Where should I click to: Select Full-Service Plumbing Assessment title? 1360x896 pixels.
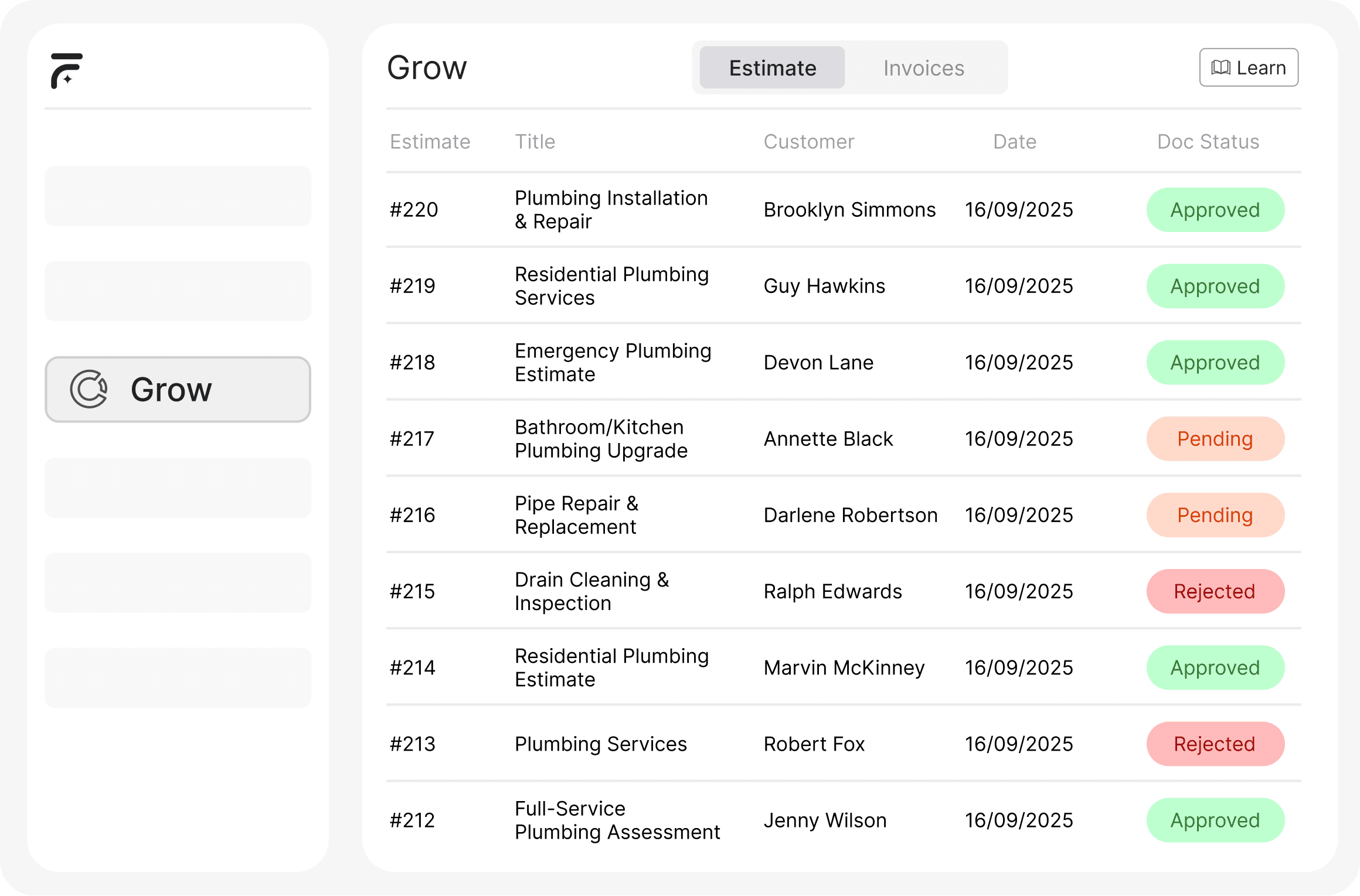pyautogui.click(x=617, y=820)
